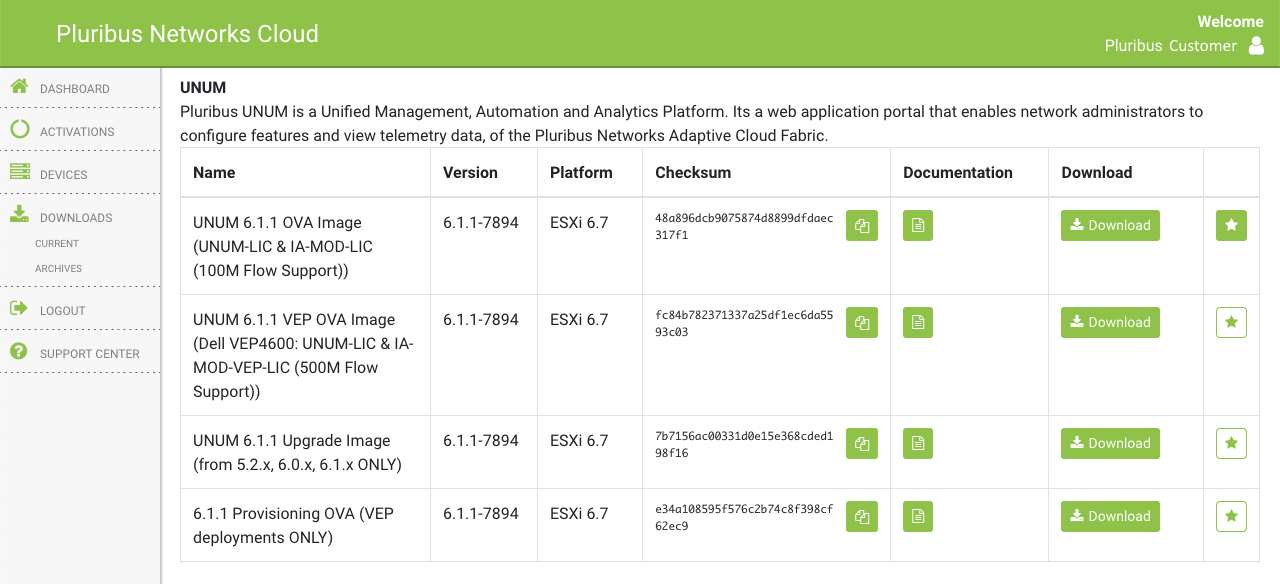Copy checksum for UNUM 6.1.1 VEP OVA Image
The height and width of the screenshot is (584, 1280).
(862, 322)
